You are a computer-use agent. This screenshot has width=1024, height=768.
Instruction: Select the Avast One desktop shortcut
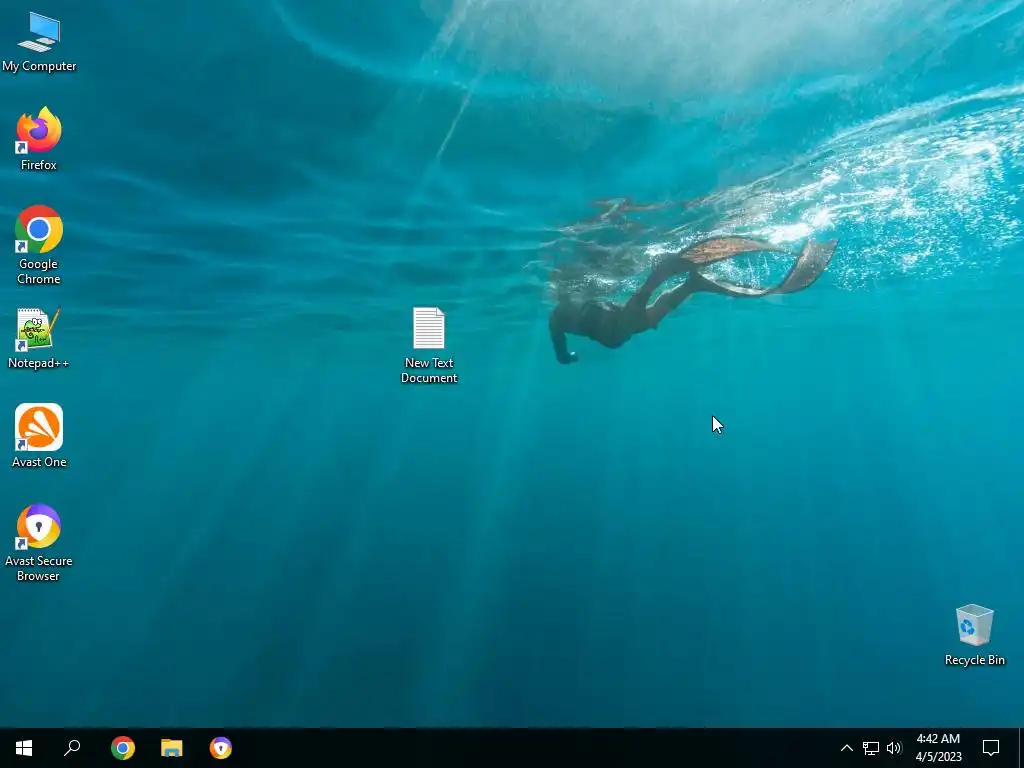(x=39, y=436)
